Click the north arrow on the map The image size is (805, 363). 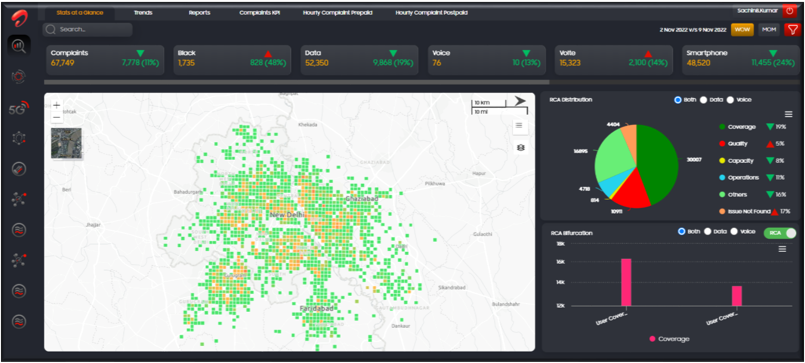click(520, 101)
